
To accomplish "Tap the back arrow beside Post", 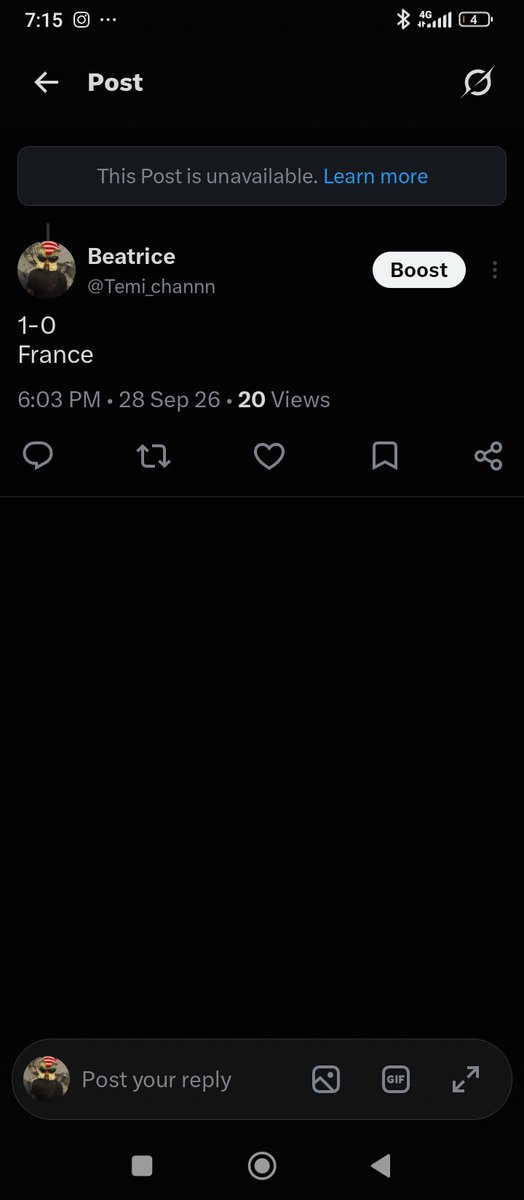I will point(46,83).
